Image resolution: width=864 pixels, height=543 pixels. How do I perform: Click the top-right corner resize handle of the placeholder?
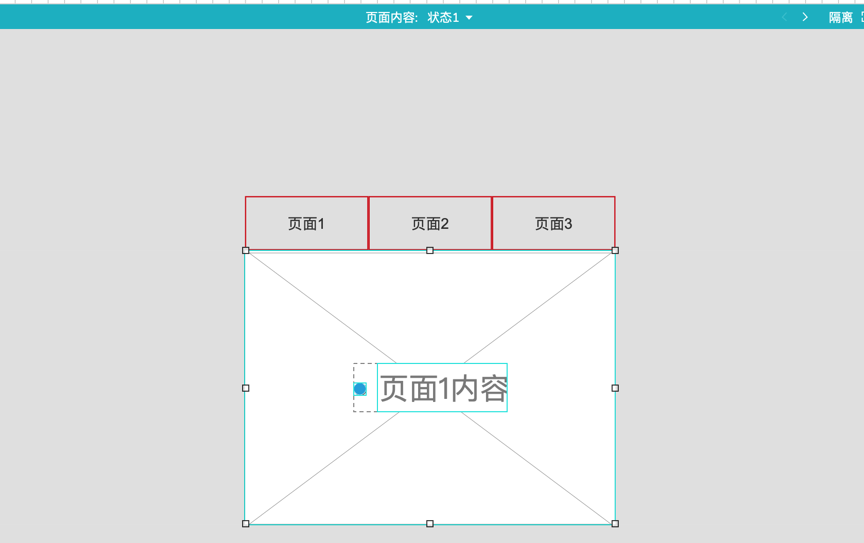(615, 250)
